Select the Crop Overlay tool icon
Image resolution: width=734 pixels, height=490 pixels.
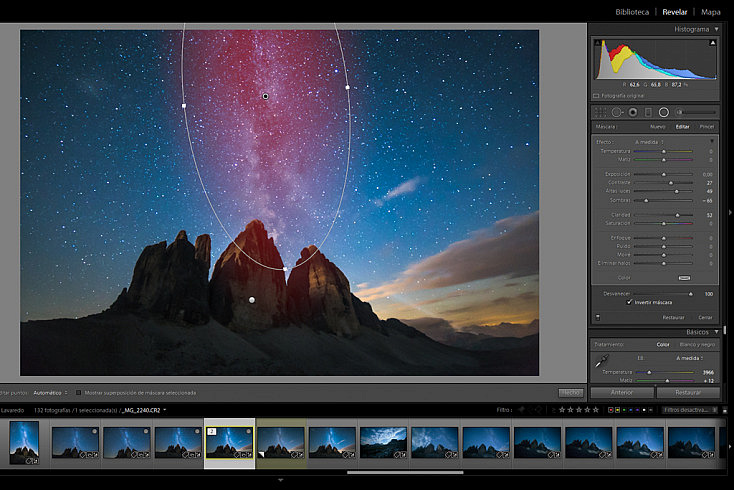(x=600, y=112)
